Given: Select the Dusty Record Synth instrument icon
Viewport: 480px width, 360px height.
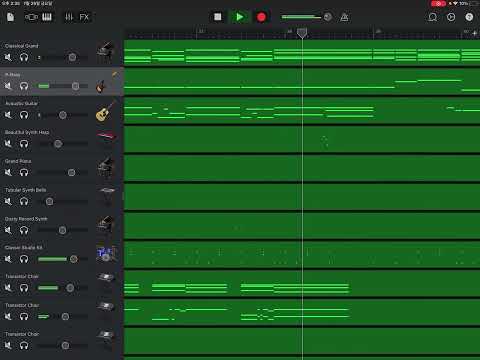Looking at the screenshot, I should [105, 224].
